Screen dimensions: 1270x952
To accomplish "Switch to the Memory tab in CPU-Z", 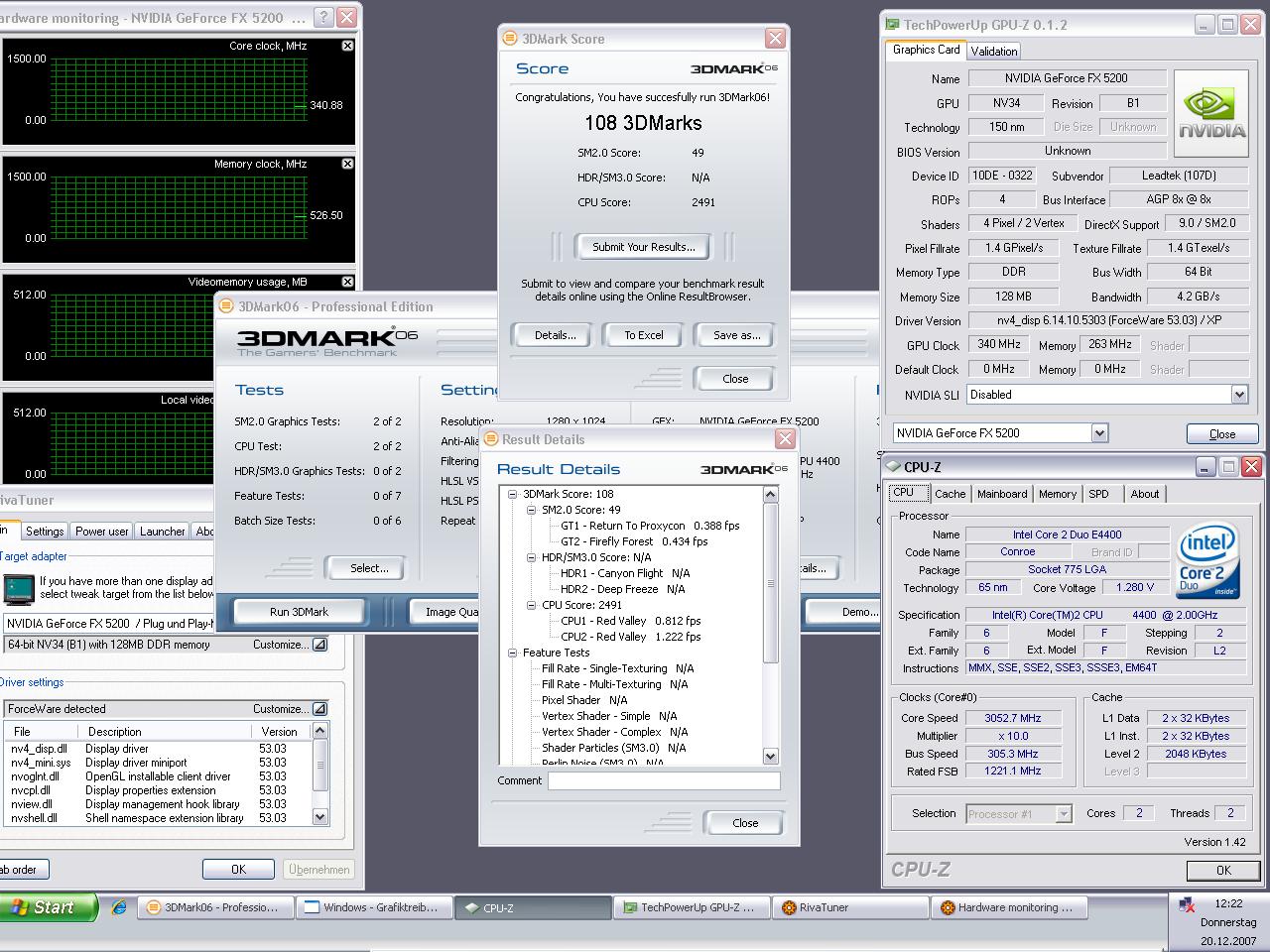I will coord(1058,494).
